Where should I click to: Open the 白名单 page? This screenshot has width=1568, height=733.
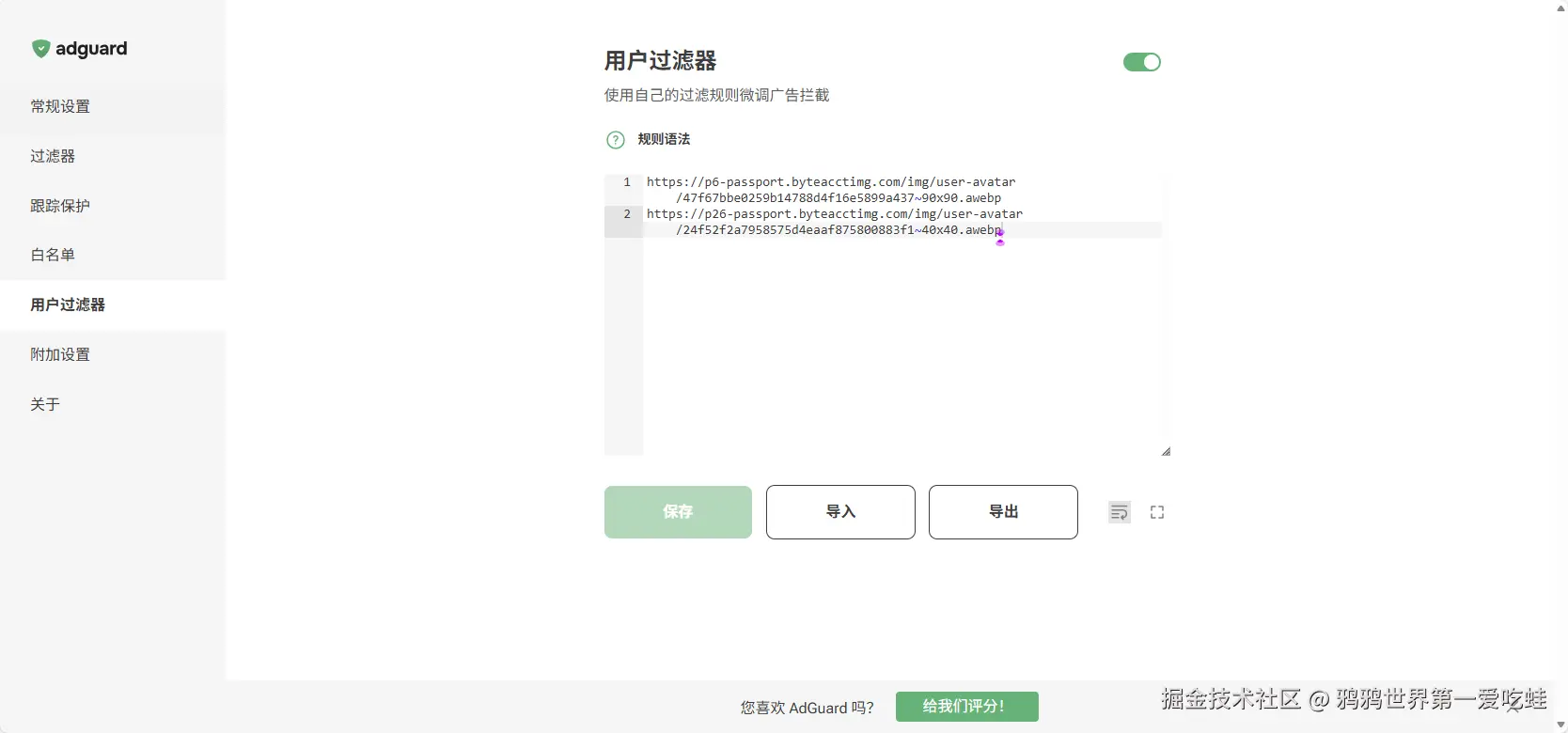point(113,255)
